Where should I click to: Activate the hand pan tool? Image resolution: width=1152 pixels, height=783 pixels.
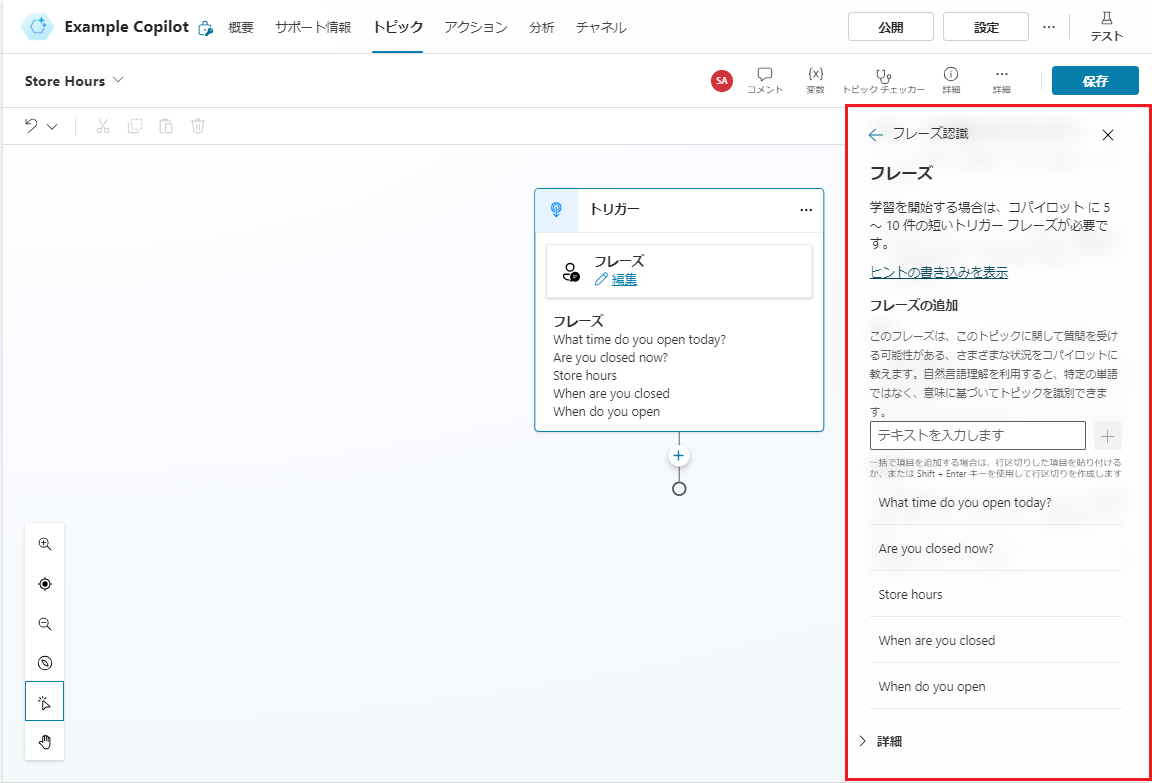(x=45, y=741)
